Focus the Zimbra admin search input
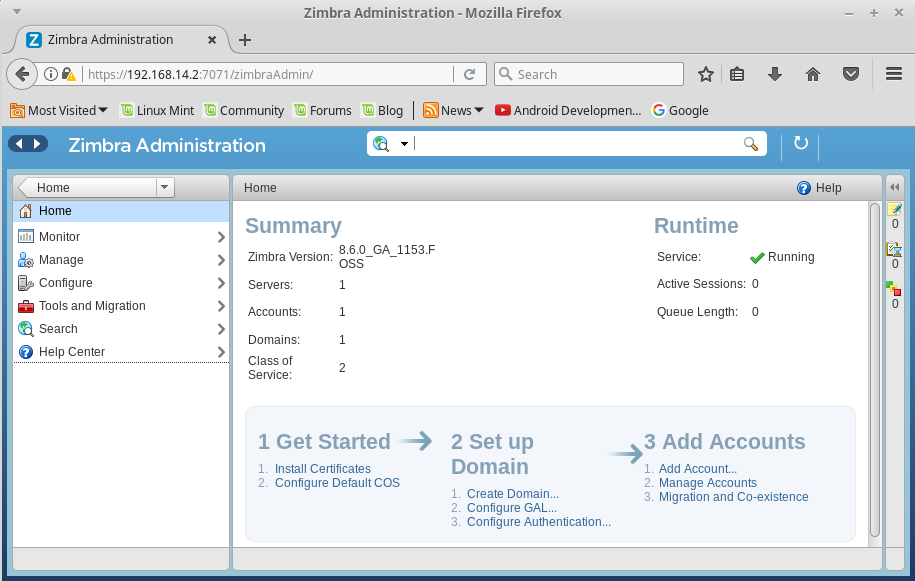Image resolution: width=915 pixels, height=581 pixels. click(577, 144)
